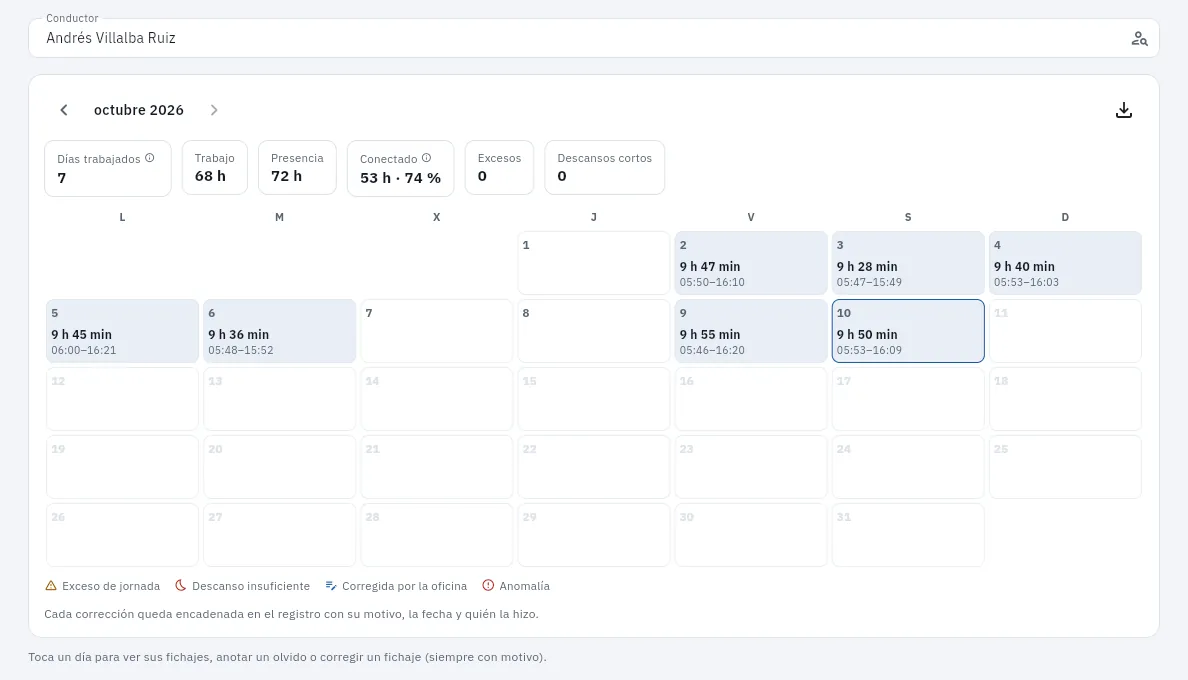Select day 4 showing 05:53–16:03
This screenshot has height=680, width=1188.
click(x=1065, y=263)
